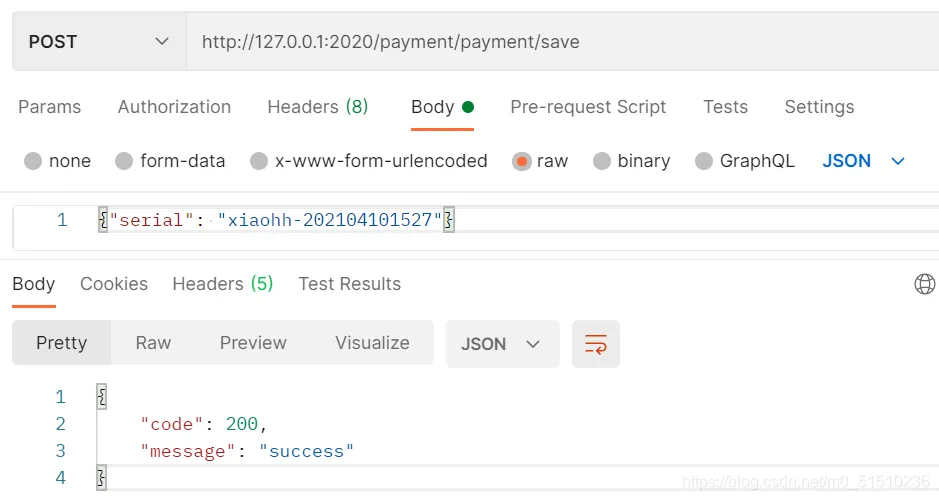Image resolution: width=939 pixels, height=500 pixels.
Task: Open the Authorization tab
Action: pos(174,107)
